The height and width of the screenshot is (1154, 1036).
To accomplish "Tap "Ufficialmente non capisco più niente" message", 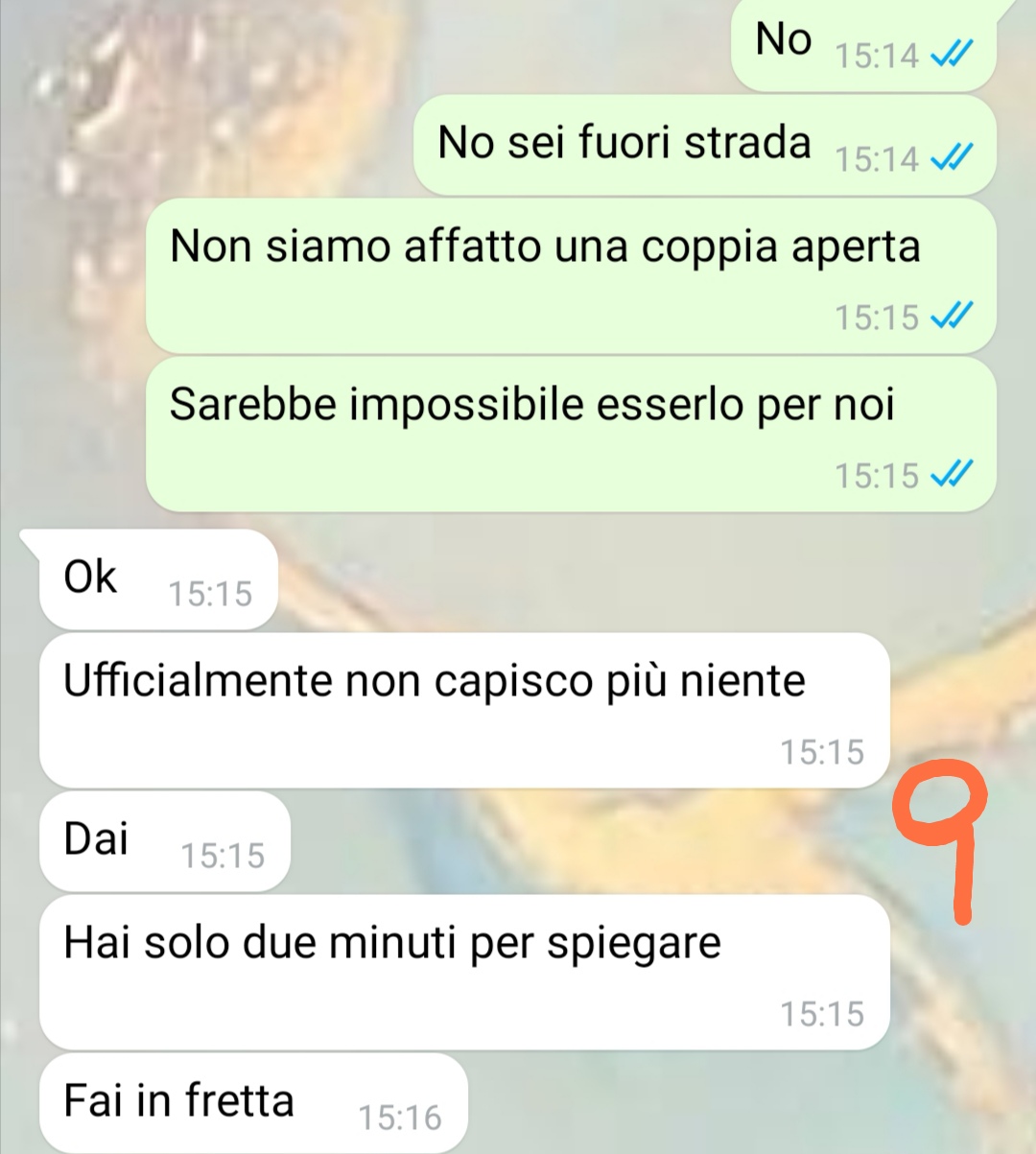I will 464,711.
